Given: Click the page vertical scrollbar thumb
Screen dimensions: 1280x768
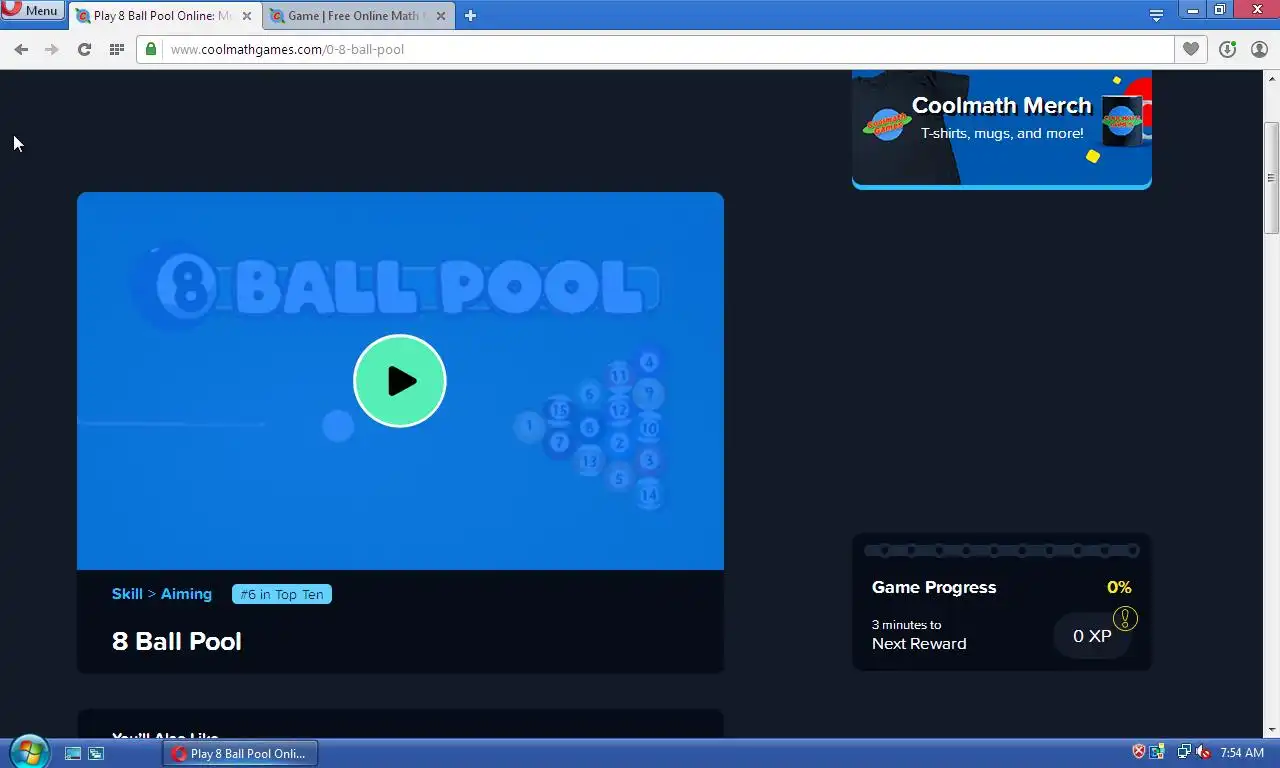Looking at the screenshot, I should (x=1272, y=178).
